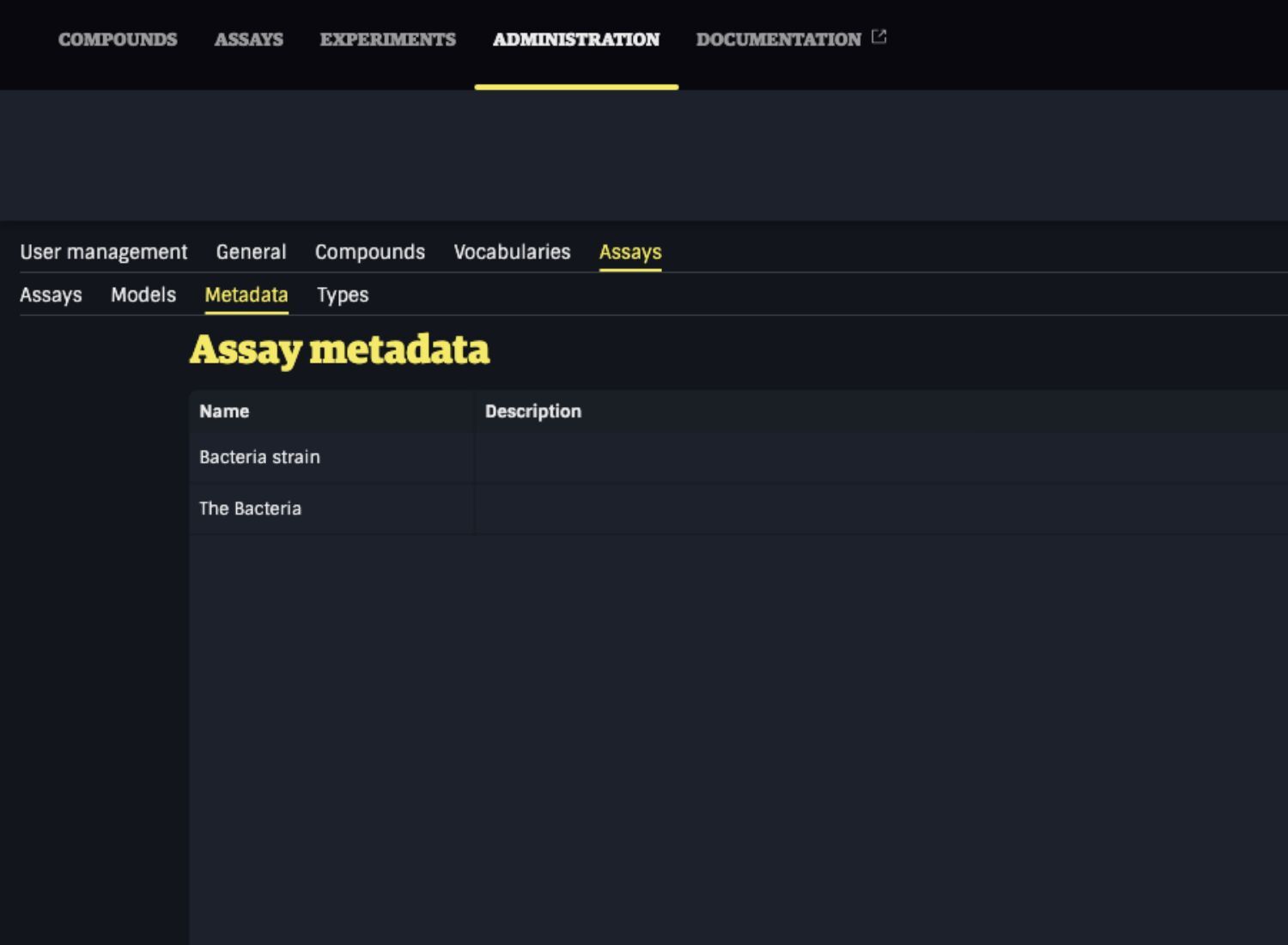
Task: Switch to the Models sub-tab
Action: click(x=143, y=295)
